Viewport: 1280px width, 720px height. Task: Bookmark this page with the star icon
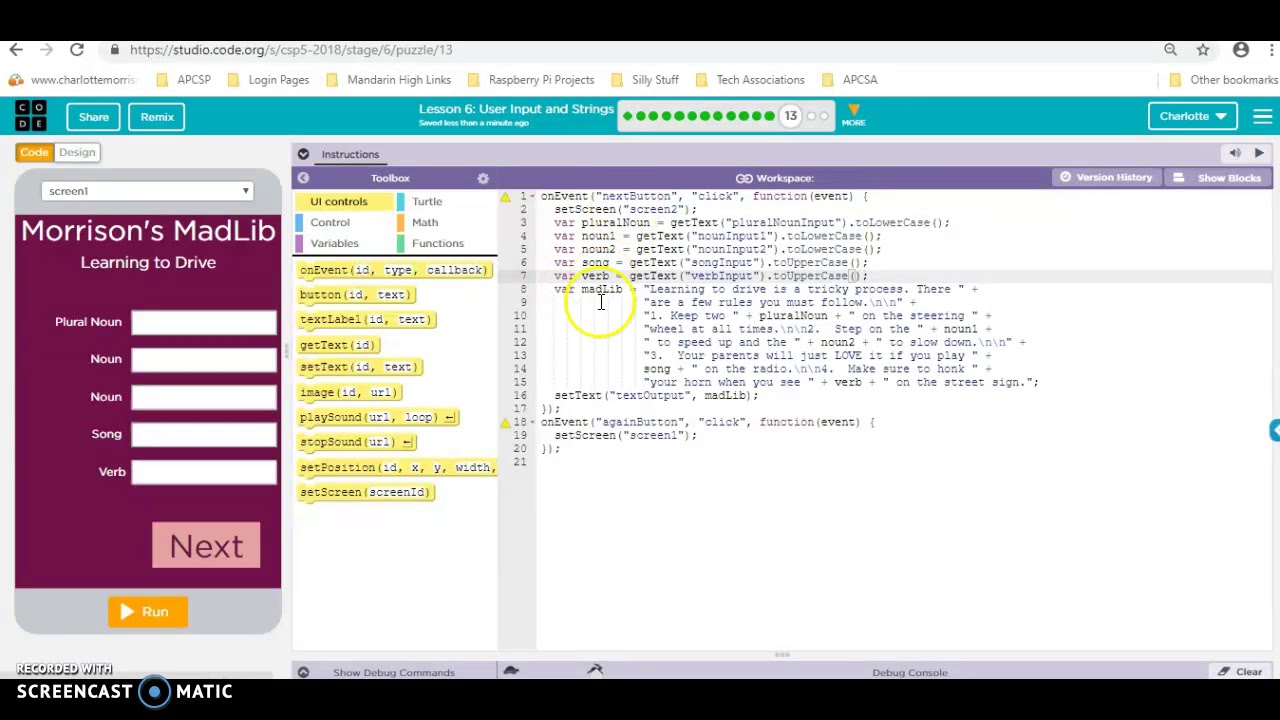pos(1203,49)
